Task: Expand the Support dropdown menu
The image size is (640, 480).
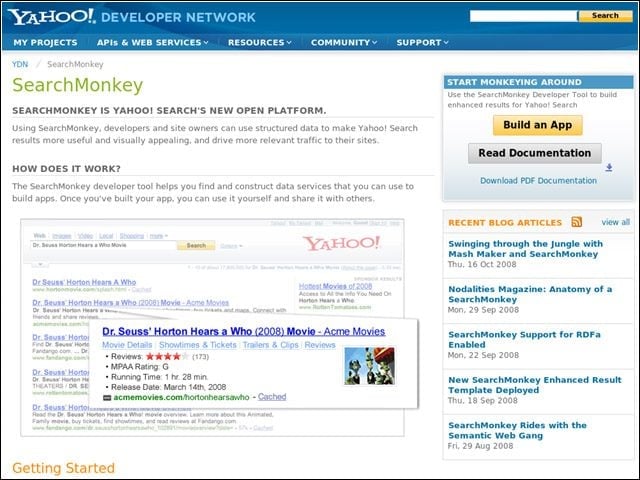Action: [x=422, y=42]
